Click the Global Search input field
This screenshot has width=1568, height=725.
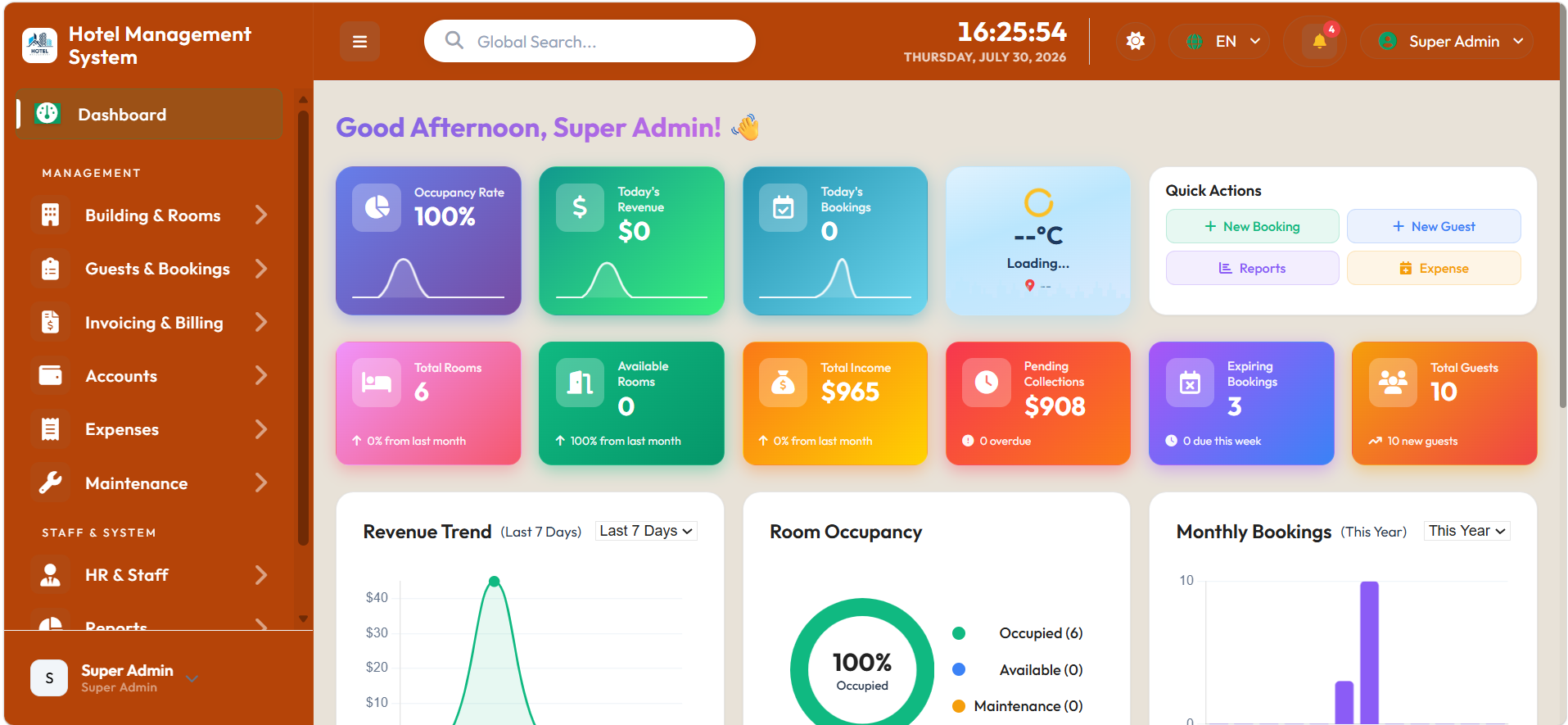coord(590,41)
